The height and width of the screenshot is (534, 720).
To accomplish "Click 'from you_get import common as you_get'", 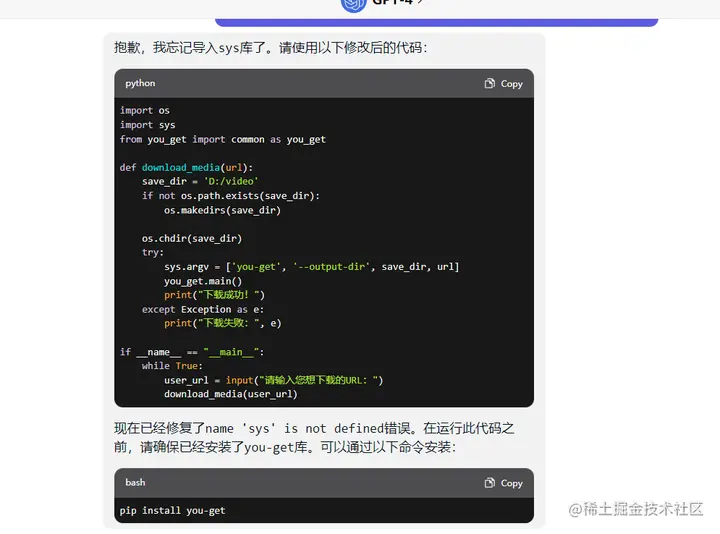I will click(x=223, y=140).
